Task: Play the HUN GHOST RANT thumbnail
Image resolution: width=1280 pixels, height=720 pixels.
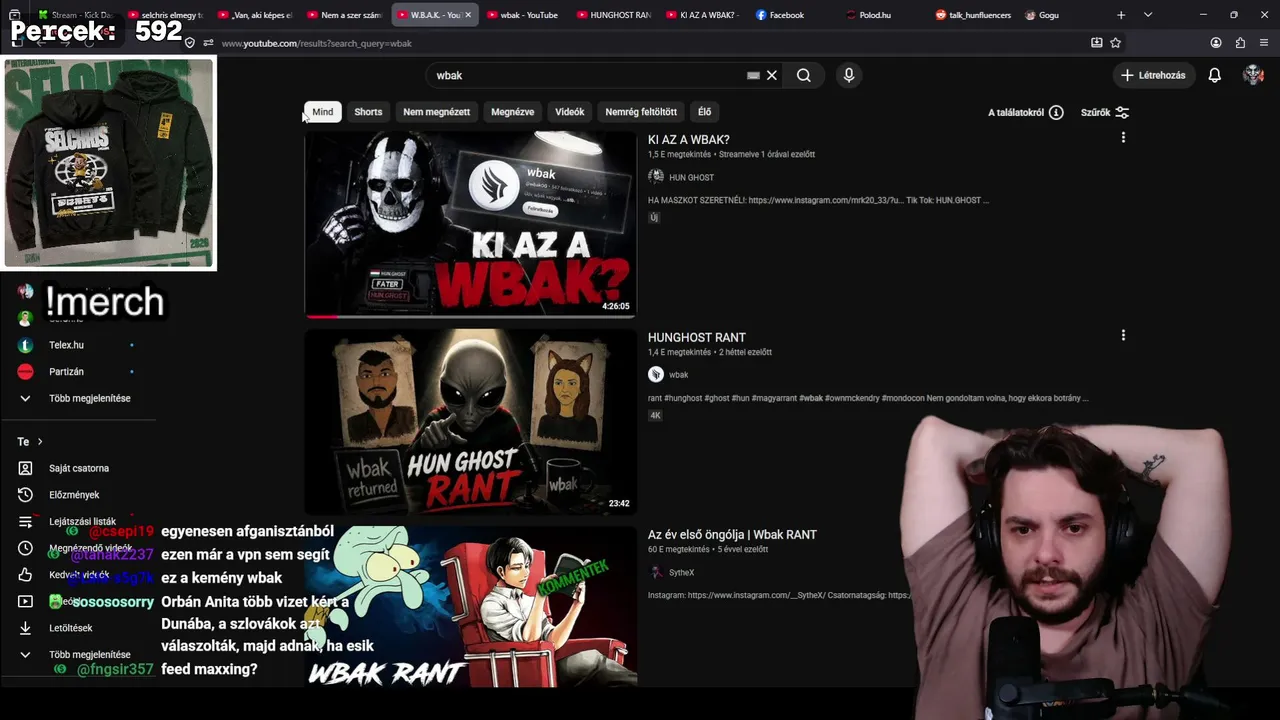Action: (x=470, y=422)
